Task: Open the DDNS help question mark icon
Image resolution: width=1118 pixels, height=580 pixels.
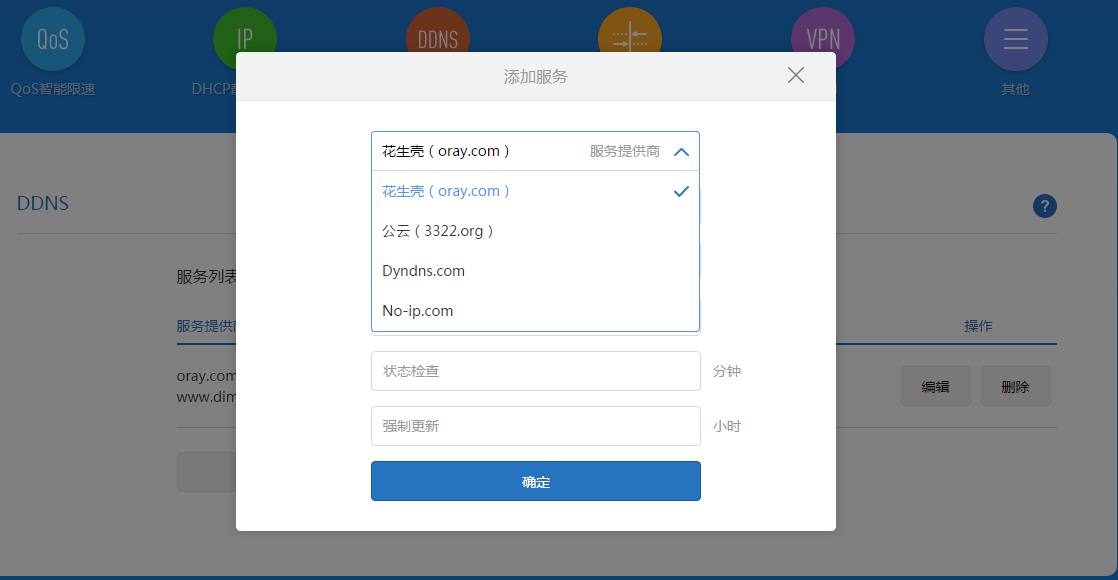Action: (x=1045, y=206)
